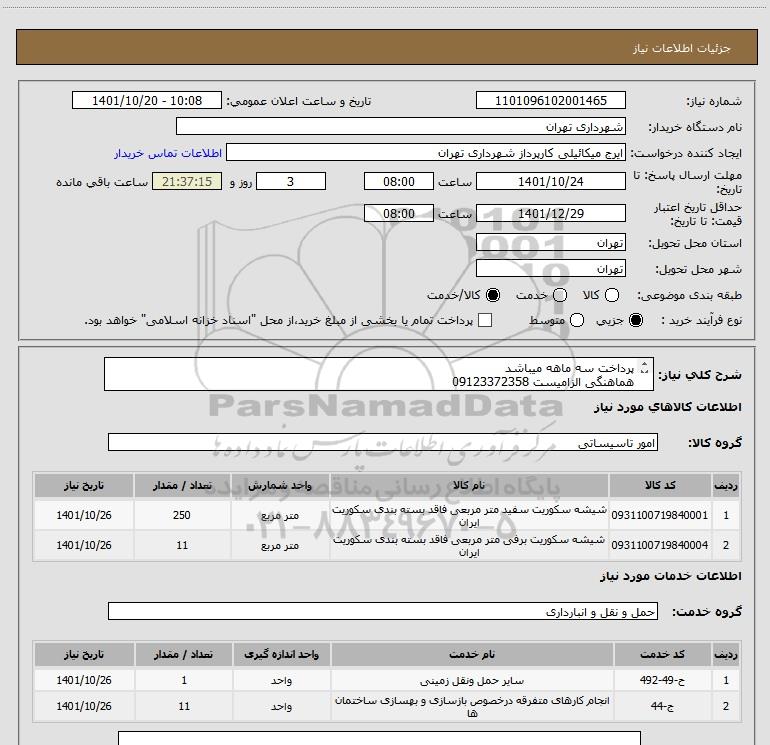
Task: Open the اطلاعات تماس خریدار link
Action: [x=168, y=153]
